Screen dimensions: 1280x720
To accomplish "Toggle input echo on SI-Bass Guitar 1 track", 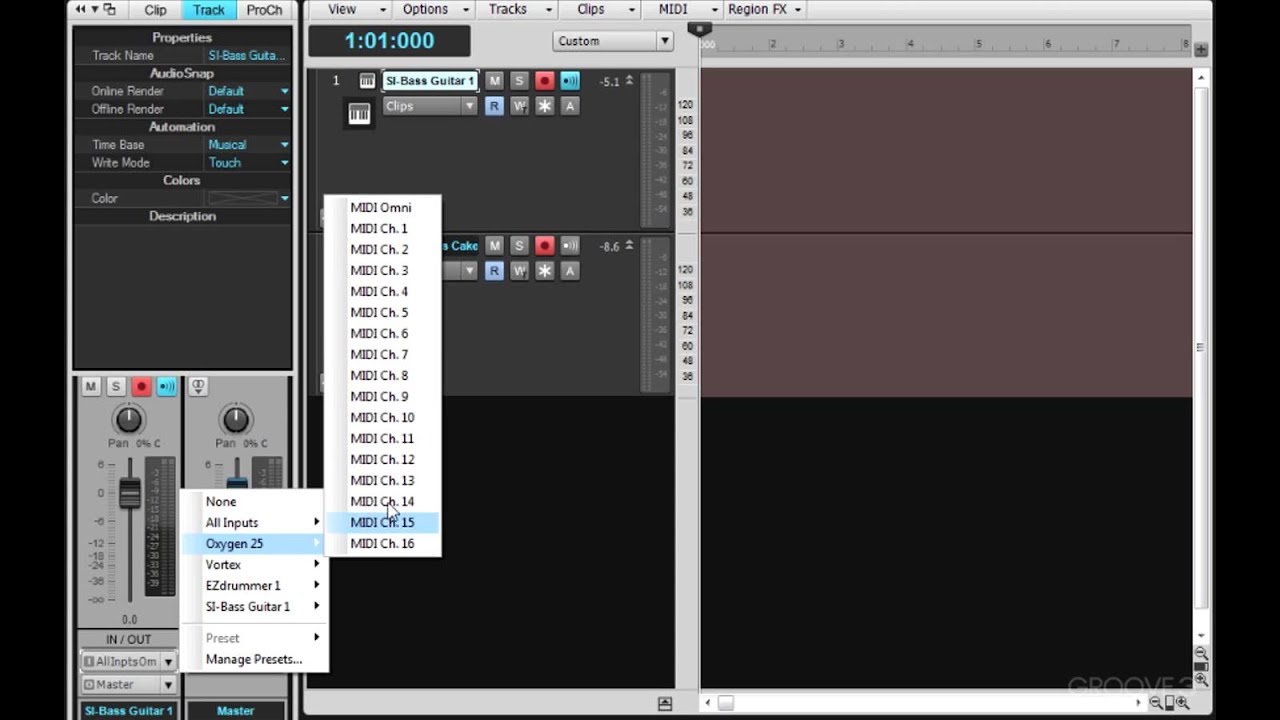I will click(570, 81).
